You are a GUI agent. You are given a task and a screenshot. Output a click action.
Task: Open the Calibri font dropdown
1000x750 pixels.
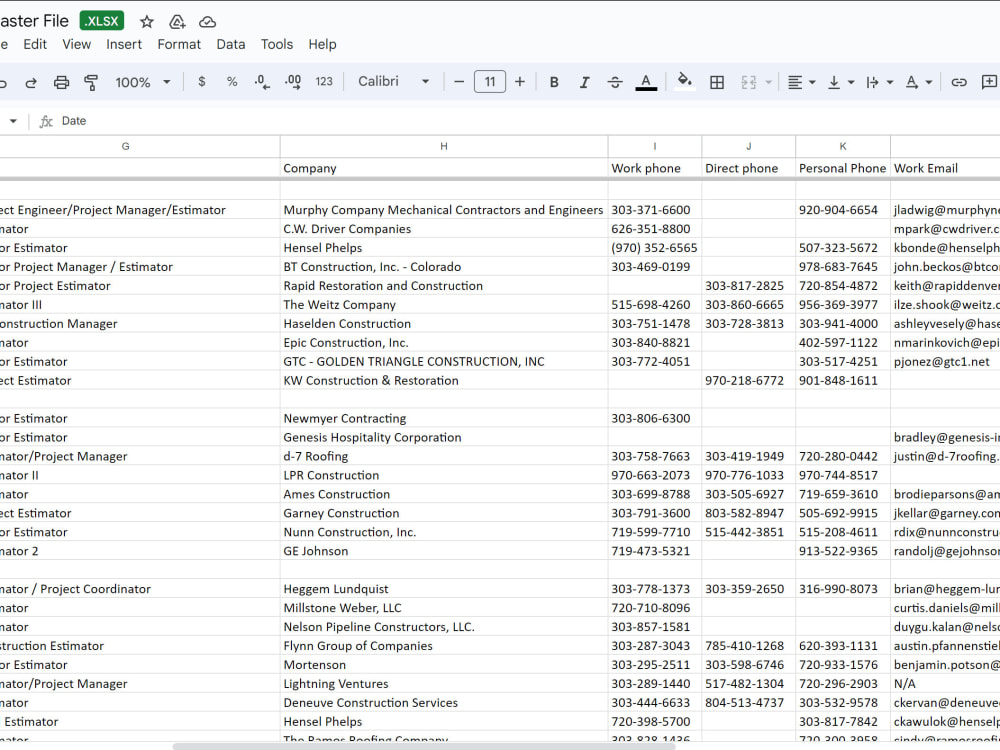pos(392,82)
